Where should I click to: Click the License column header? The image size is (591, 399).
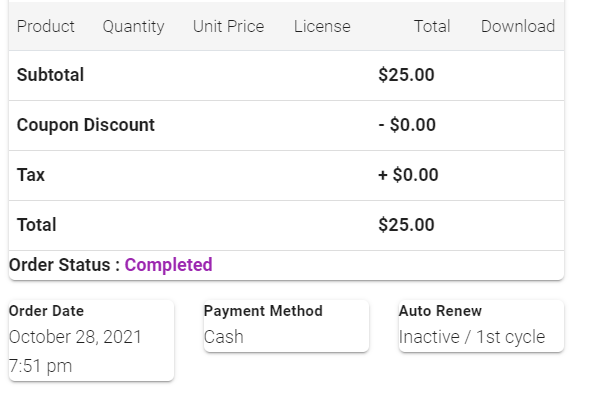point(322,26)
